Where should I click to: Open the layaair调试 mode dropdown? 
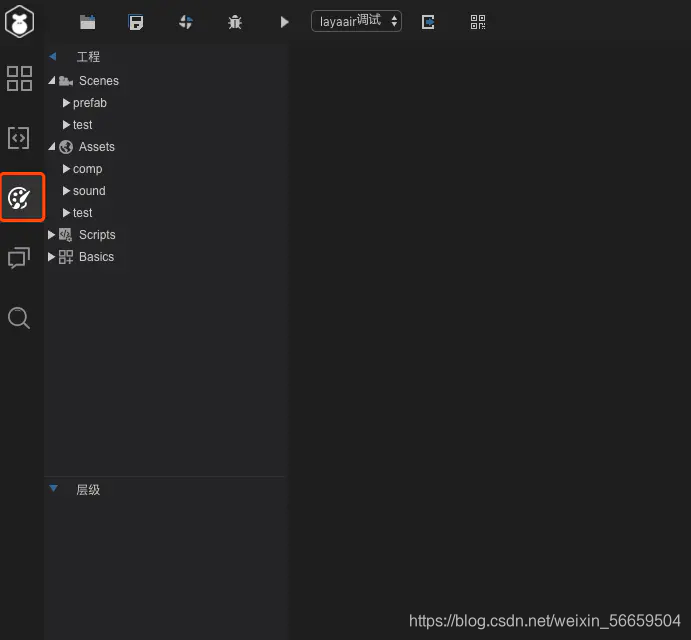click(x=356, y=21)
